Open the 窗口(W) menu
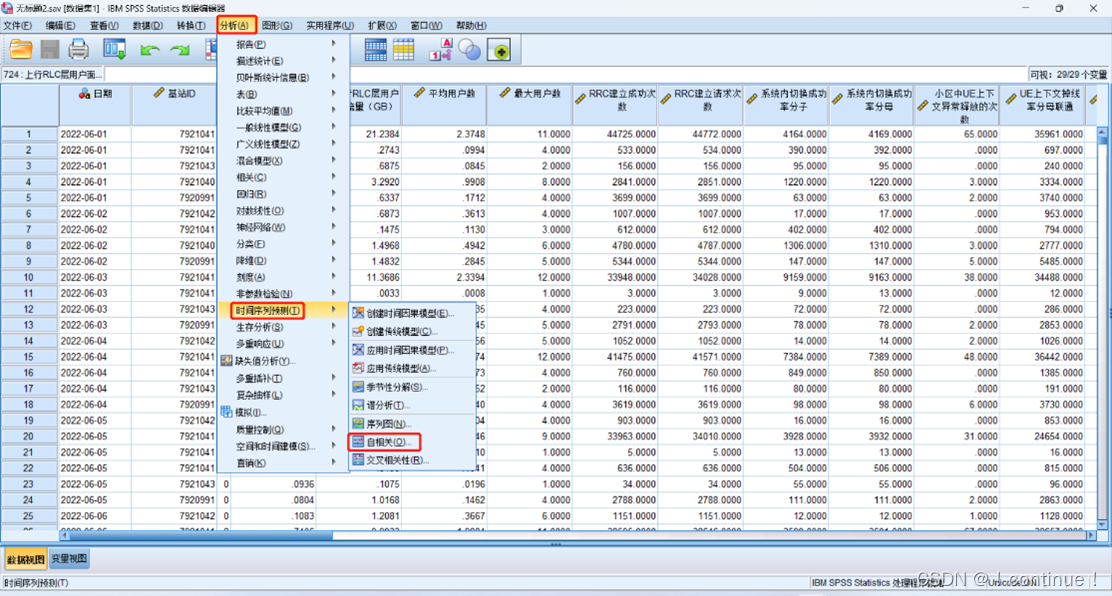 tap(425, 26)
